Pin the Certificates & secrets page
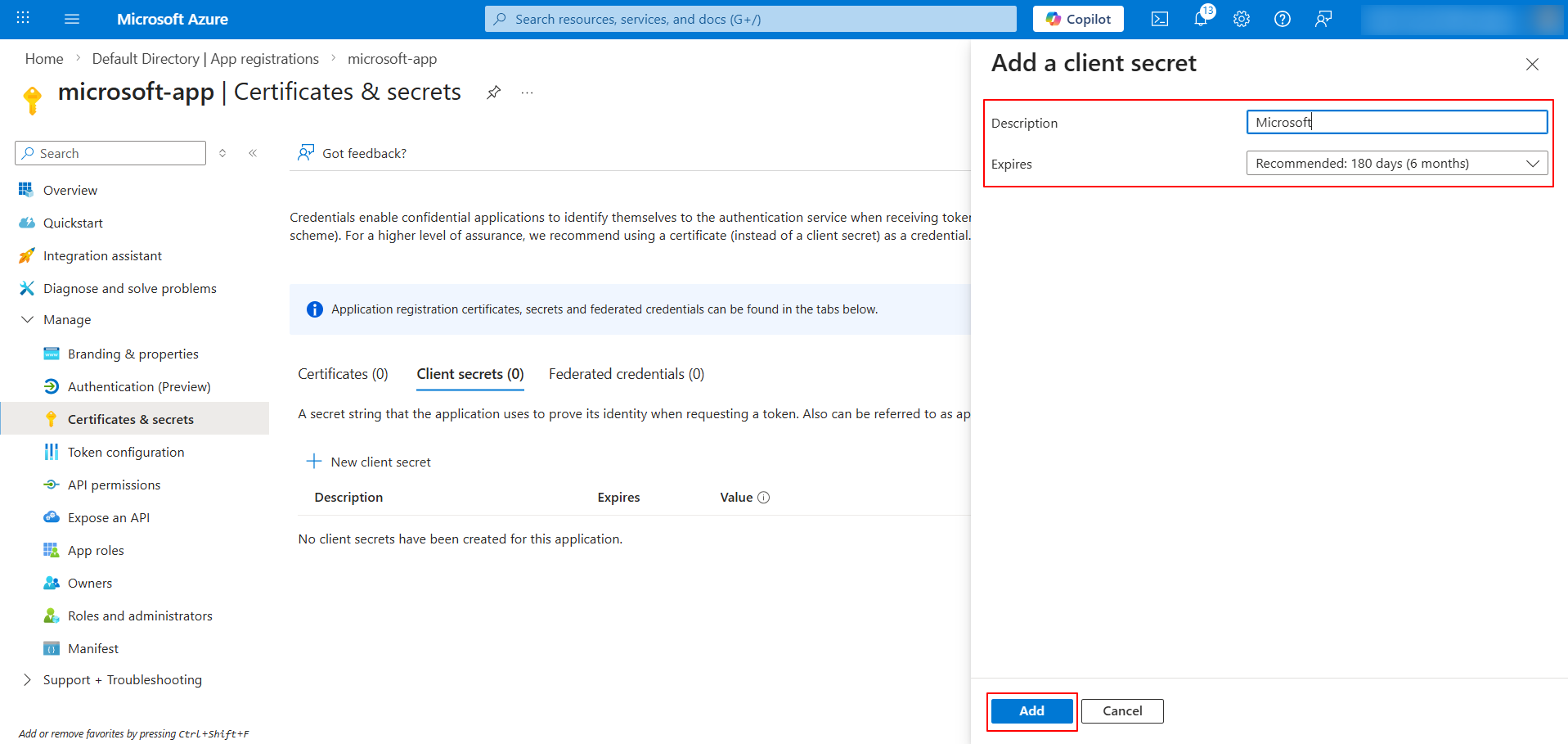The height and width of the screenshot is (744, 1568). (493, 92)
